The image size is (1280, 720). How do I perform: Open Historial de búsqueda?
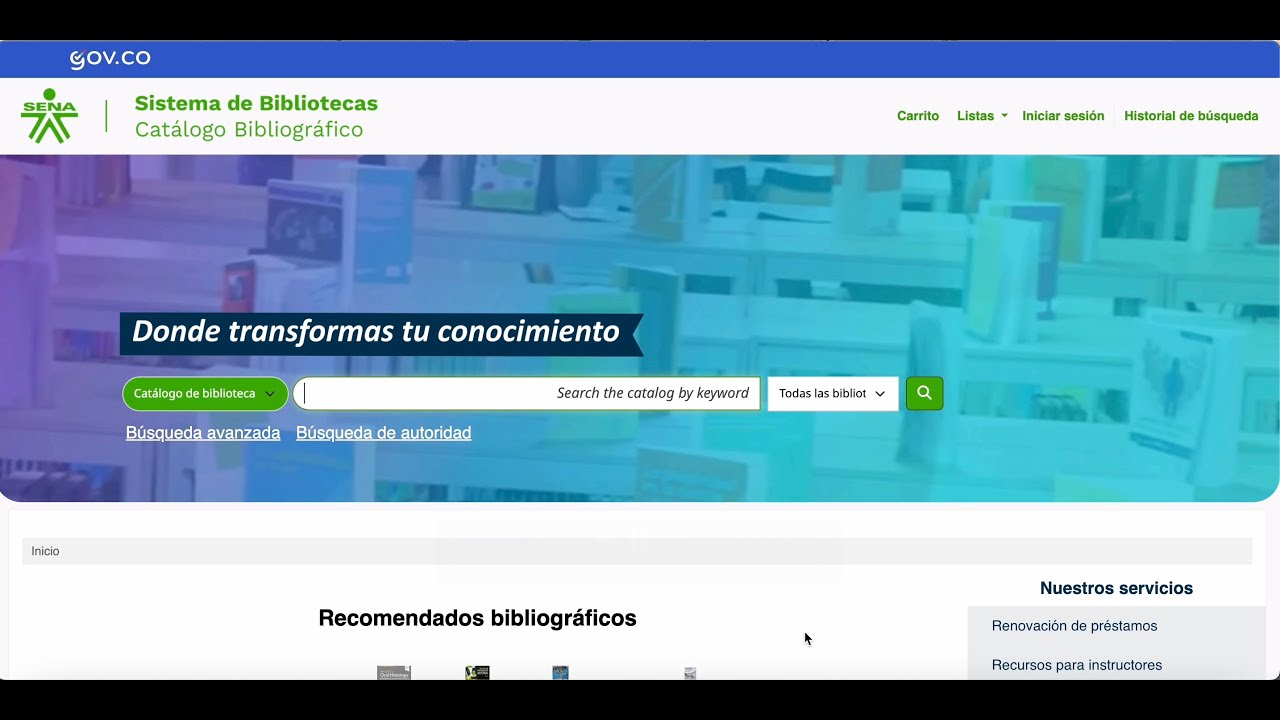[x=1191, y=116]
